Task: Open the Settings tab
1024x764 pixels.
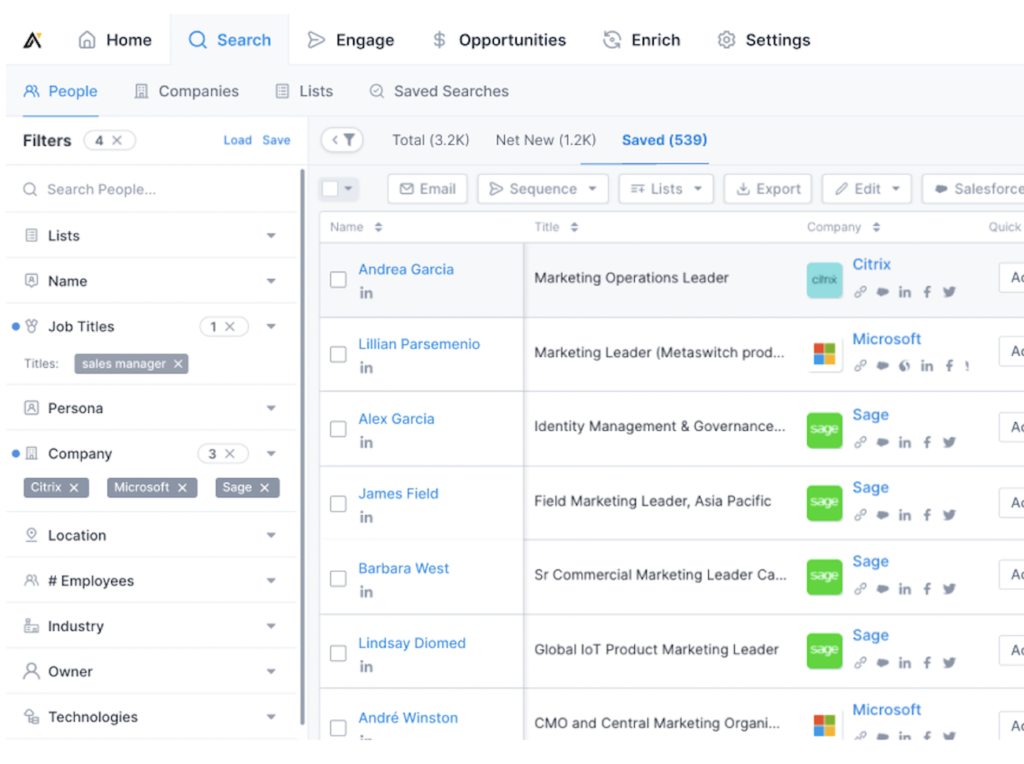Action: [x=764, y=40]
